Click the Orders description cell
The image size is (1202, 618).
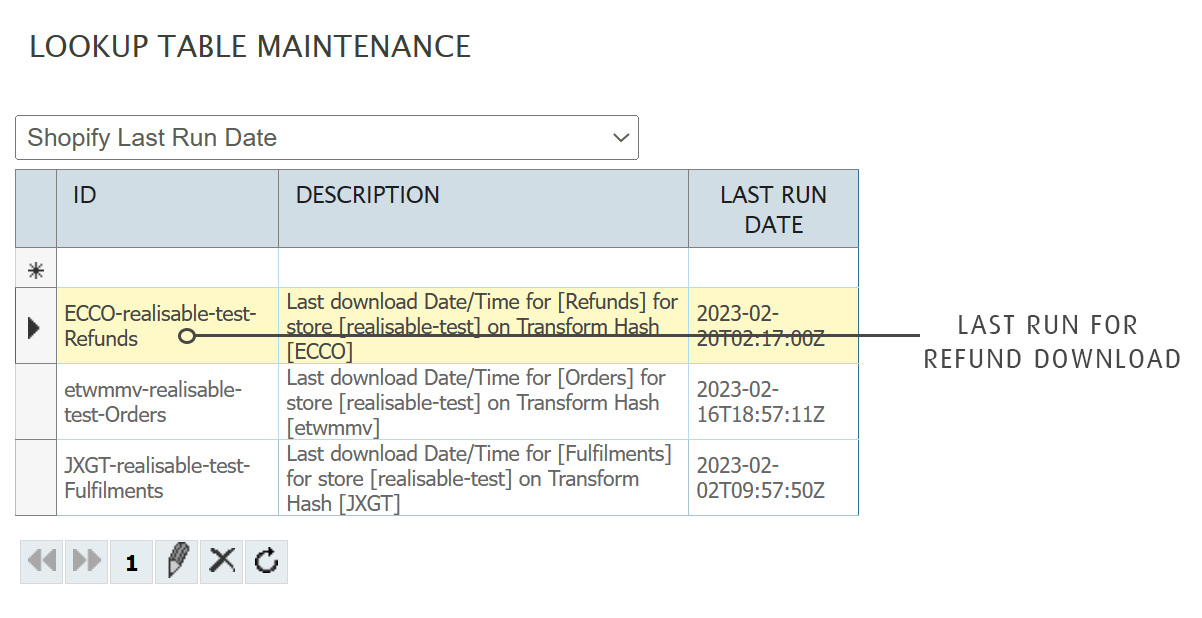tap(483, 402)
